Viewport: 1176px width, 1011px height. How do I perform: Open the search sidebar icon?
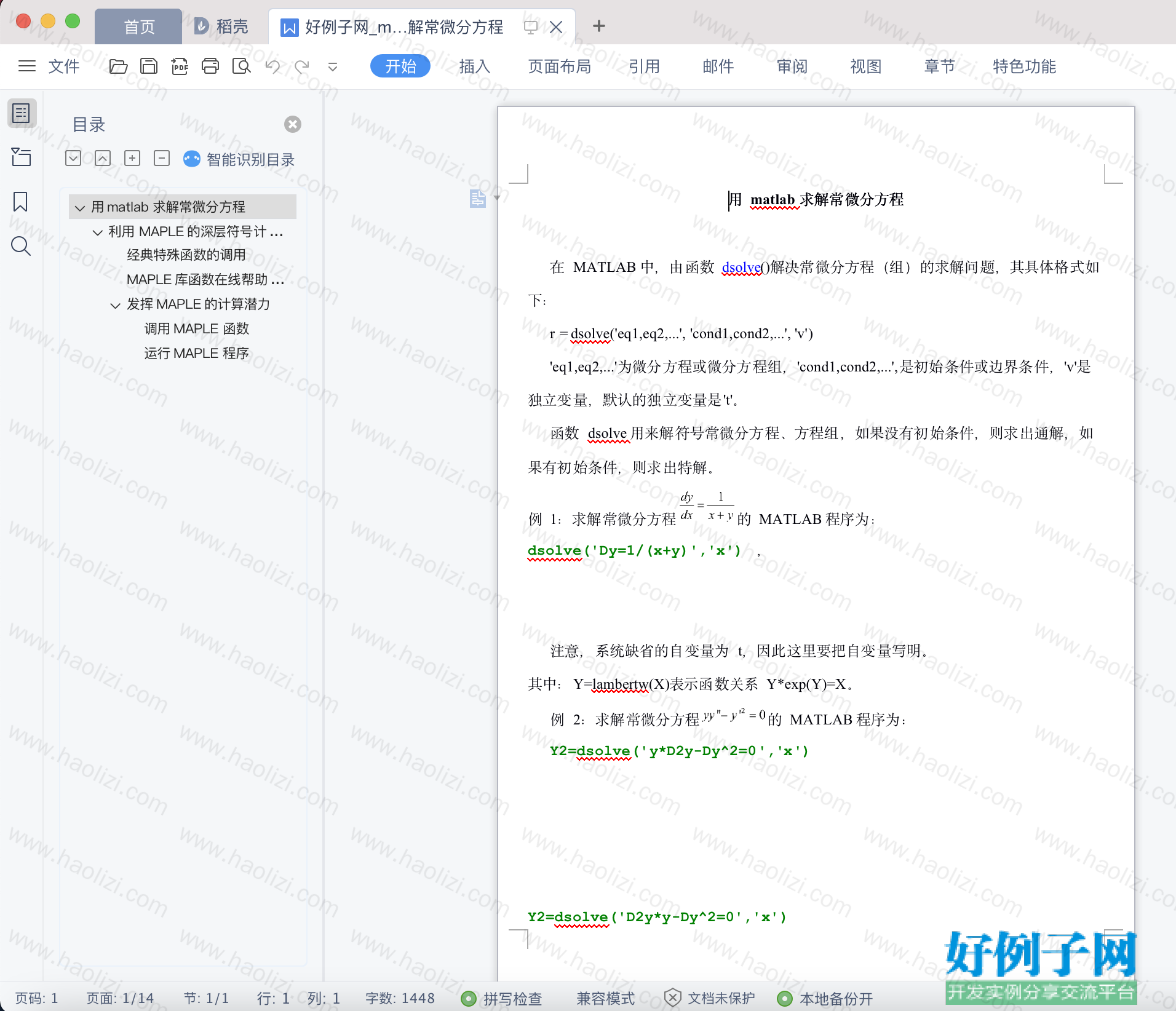click(21, 246)
